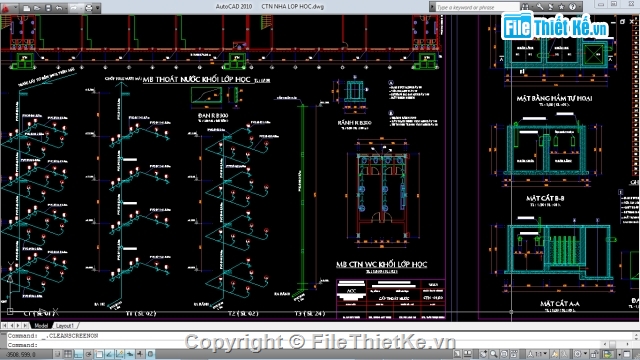
Task: Toggle Grid Display in status bar
Action: 68,354
